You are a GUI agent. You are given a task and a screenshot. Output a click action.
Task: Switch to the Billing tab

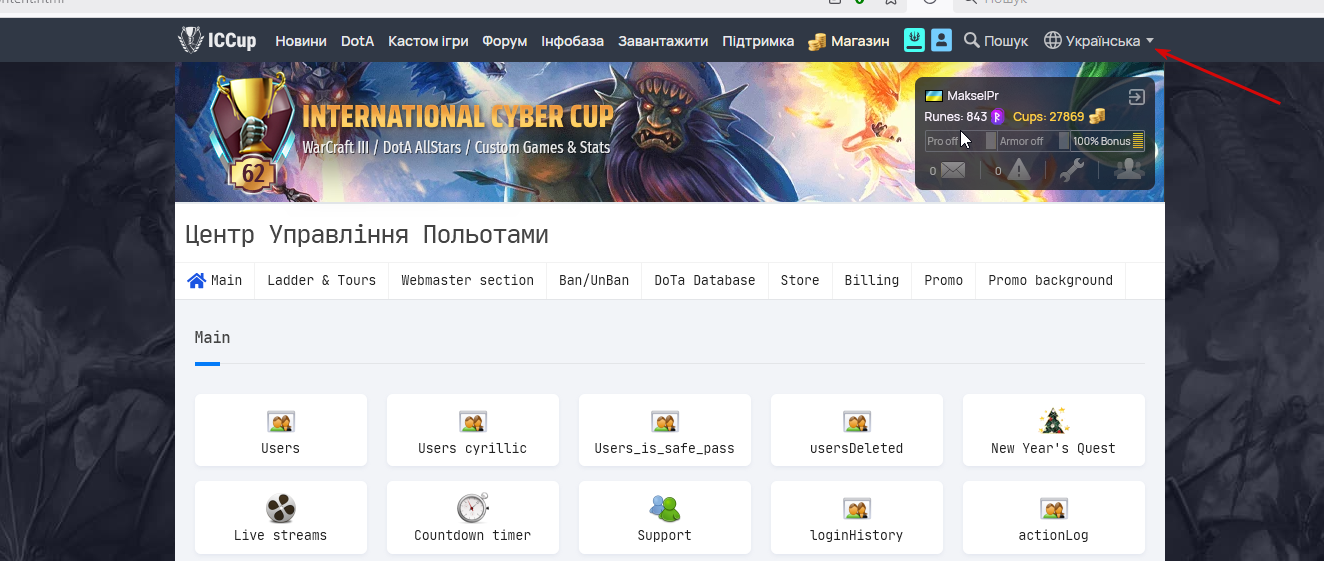tap(872, 281)
